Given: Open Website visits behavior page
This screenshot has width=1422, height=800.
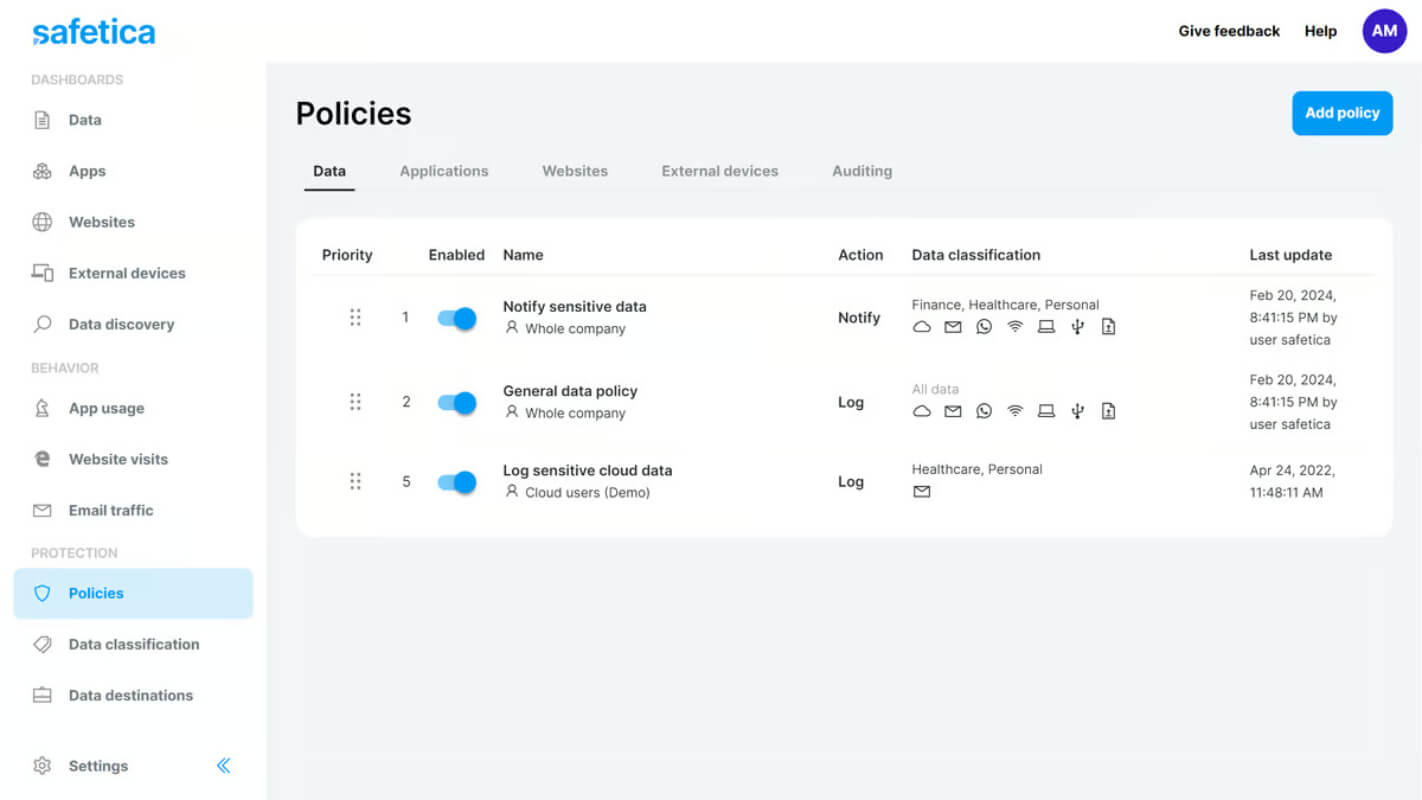Looking at the screenshot, I should 118,459.
